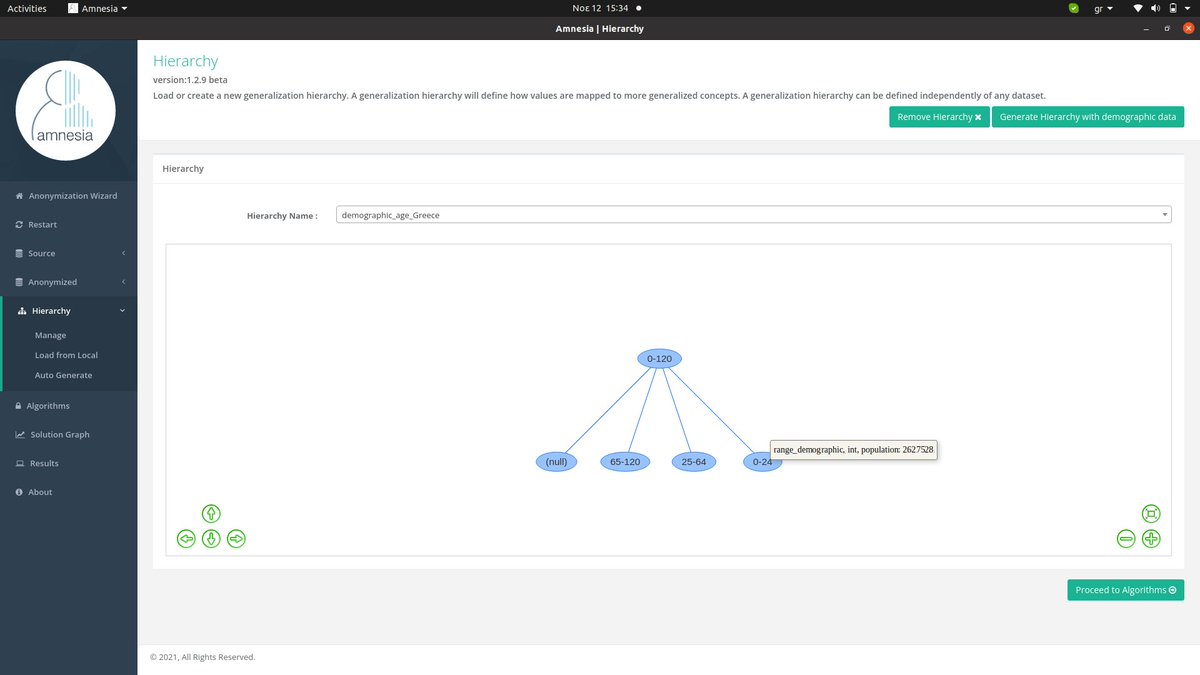
Task: Zoom out of the hierarchy graph
Action: click(x=1126, y=539)
